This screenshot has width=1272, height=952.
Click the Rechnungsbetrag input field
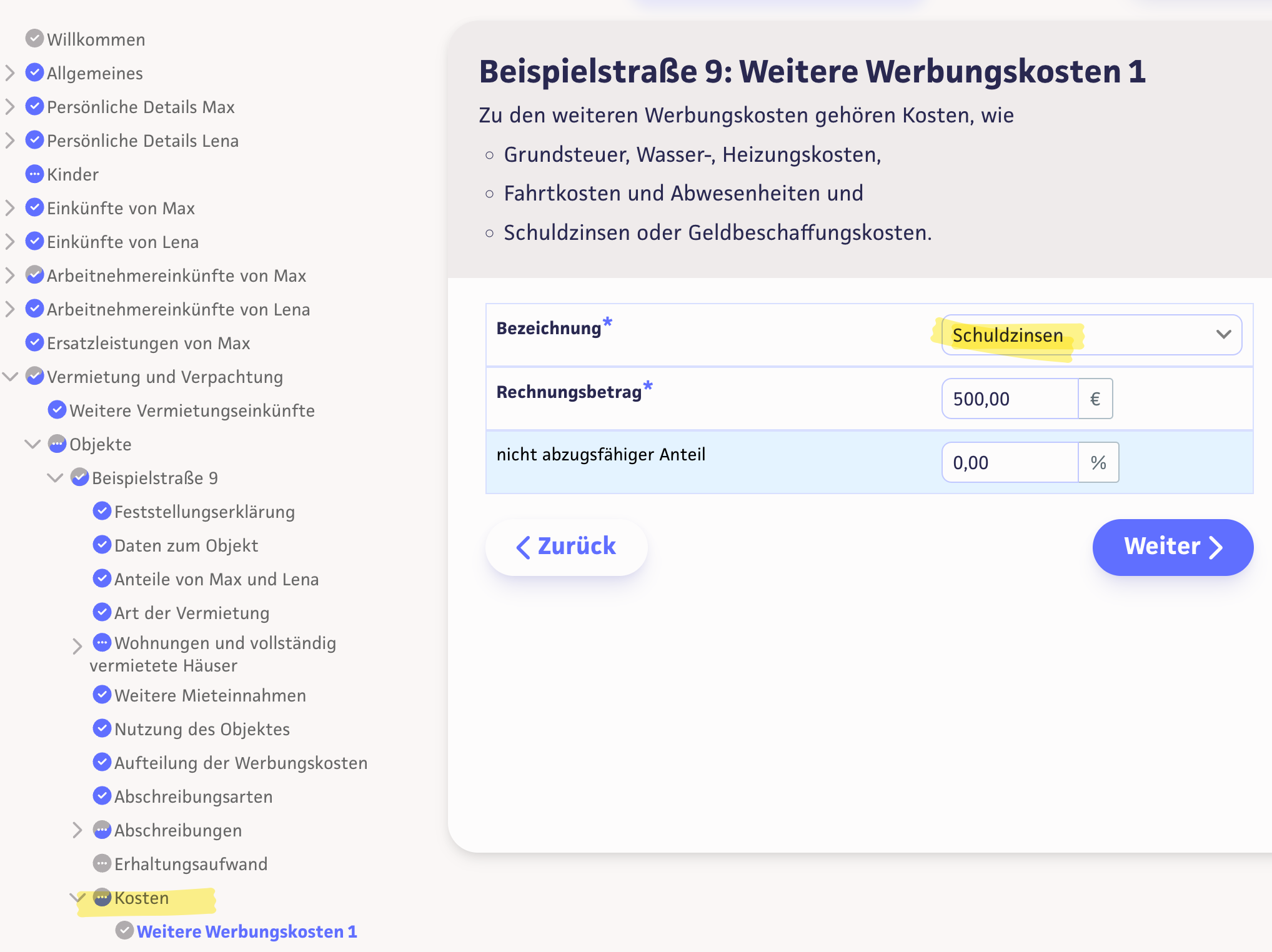click(x=1010, y=399)
